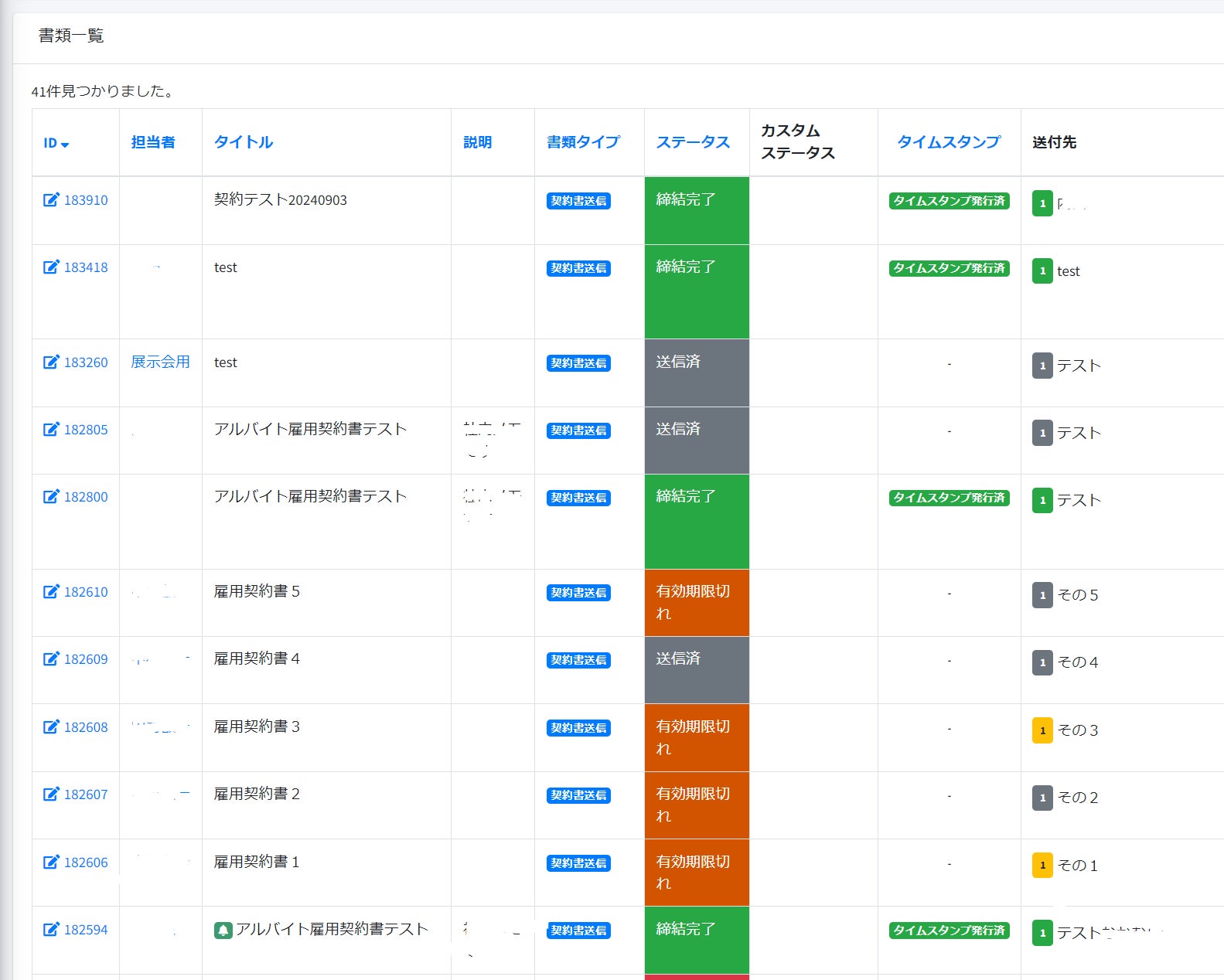Screen dimensions: 1224x980
Task: Click the 書類一覧 page heading
Action: (x=71, y=36)
